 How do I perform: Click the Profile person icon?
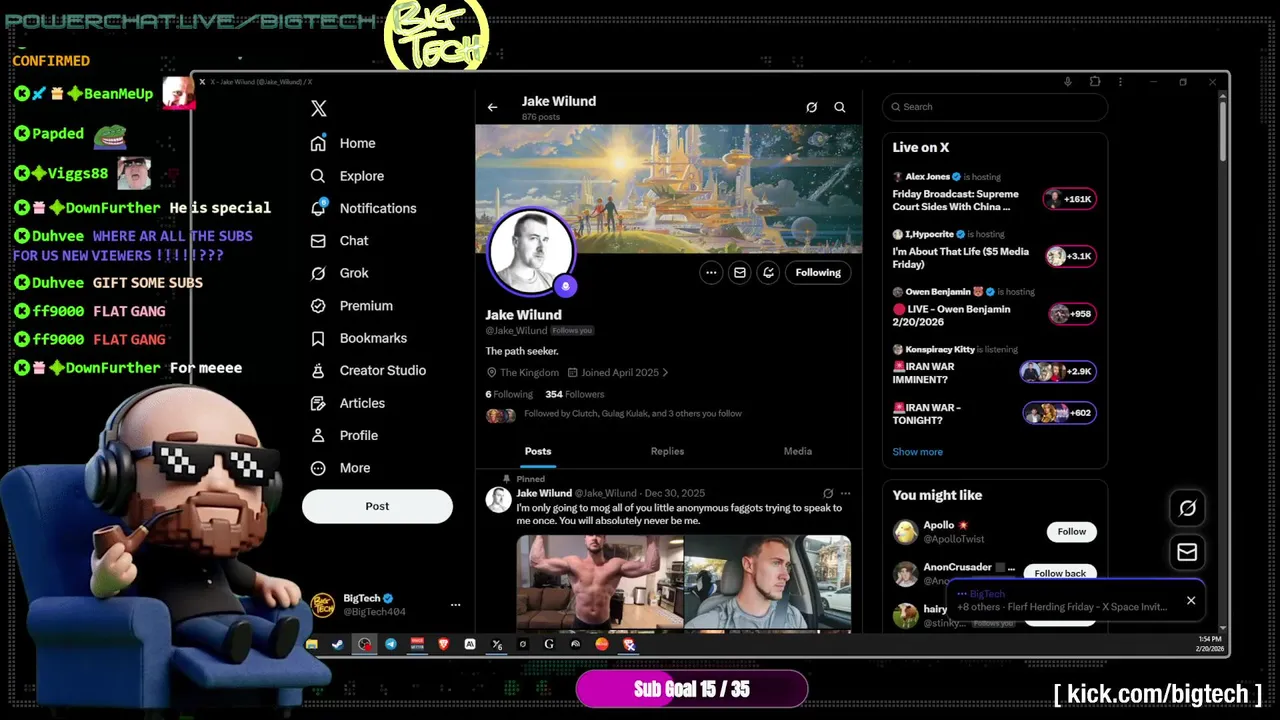pos(318,435)
